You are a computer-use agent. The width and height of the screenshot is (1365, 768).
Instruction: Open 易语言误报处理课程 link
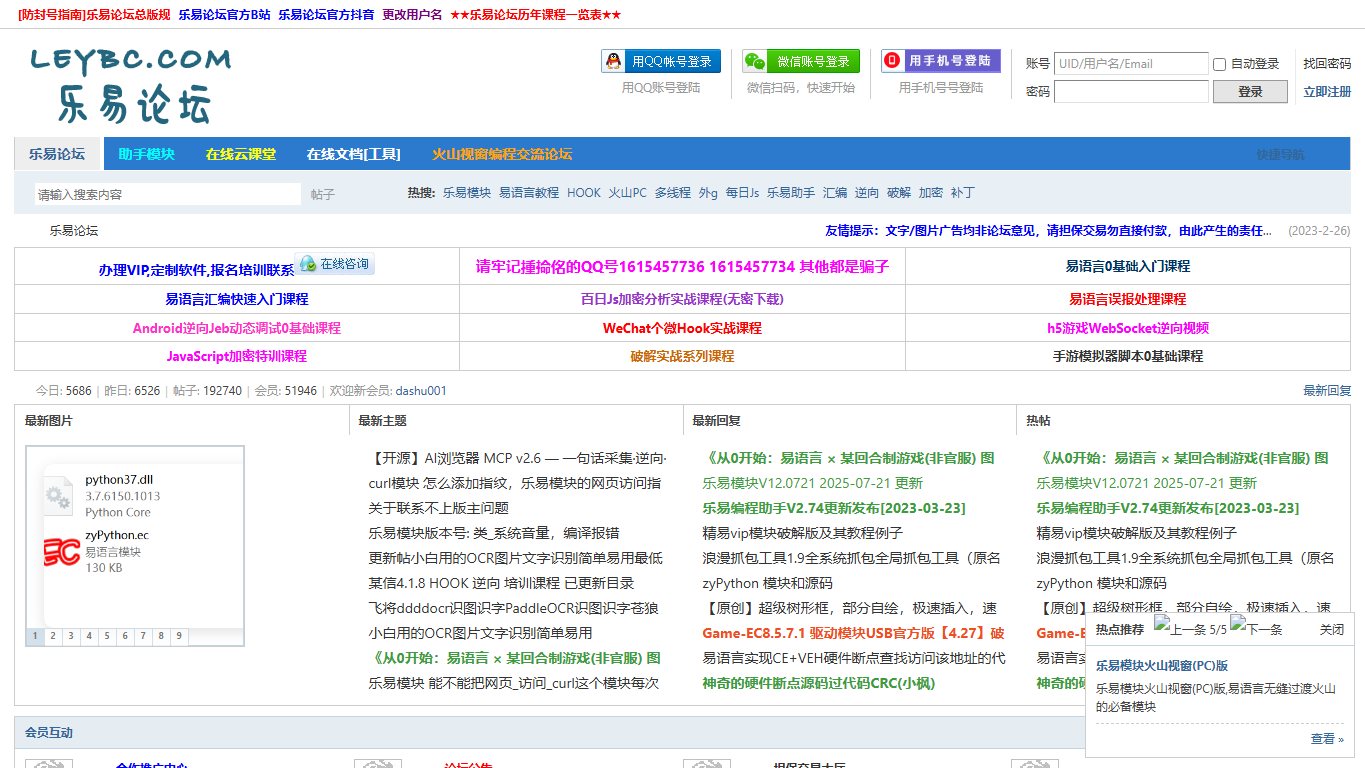(x=1128, y=299)
